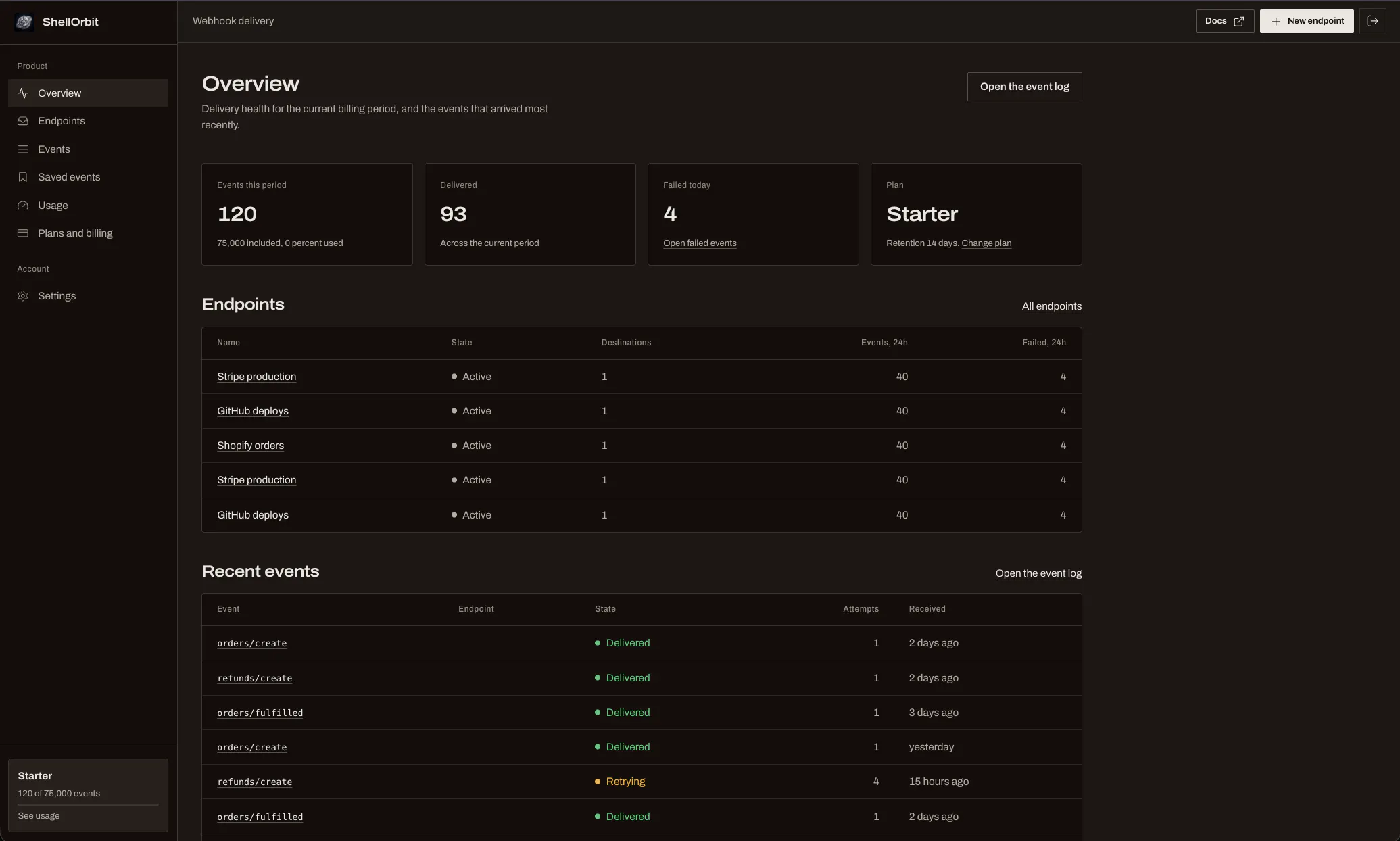
Task: Click the Docs button
Action: [x=1224, y=21]
